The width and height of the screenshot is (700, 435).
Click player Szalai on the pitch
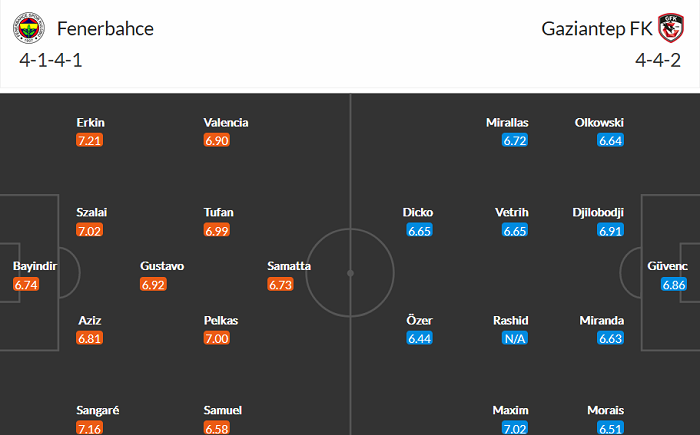pyautogui.click(x=90, y=213)
